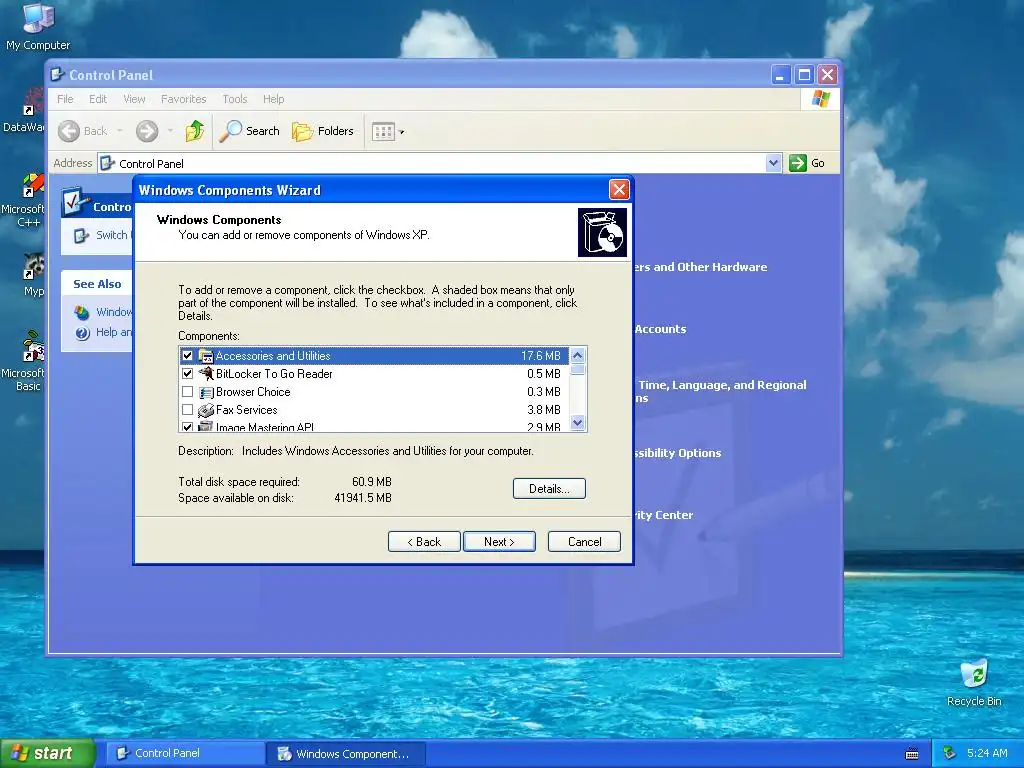Open the Myp raccoon desktop shortcut

coord(33,275)
